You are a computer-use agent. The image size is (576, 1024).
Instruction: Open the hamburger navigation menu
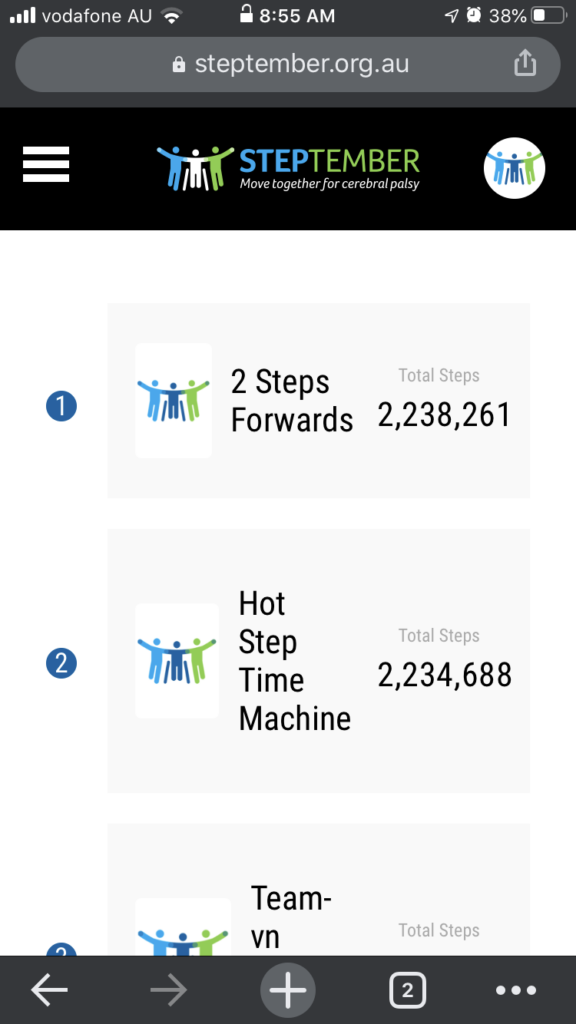46,165
